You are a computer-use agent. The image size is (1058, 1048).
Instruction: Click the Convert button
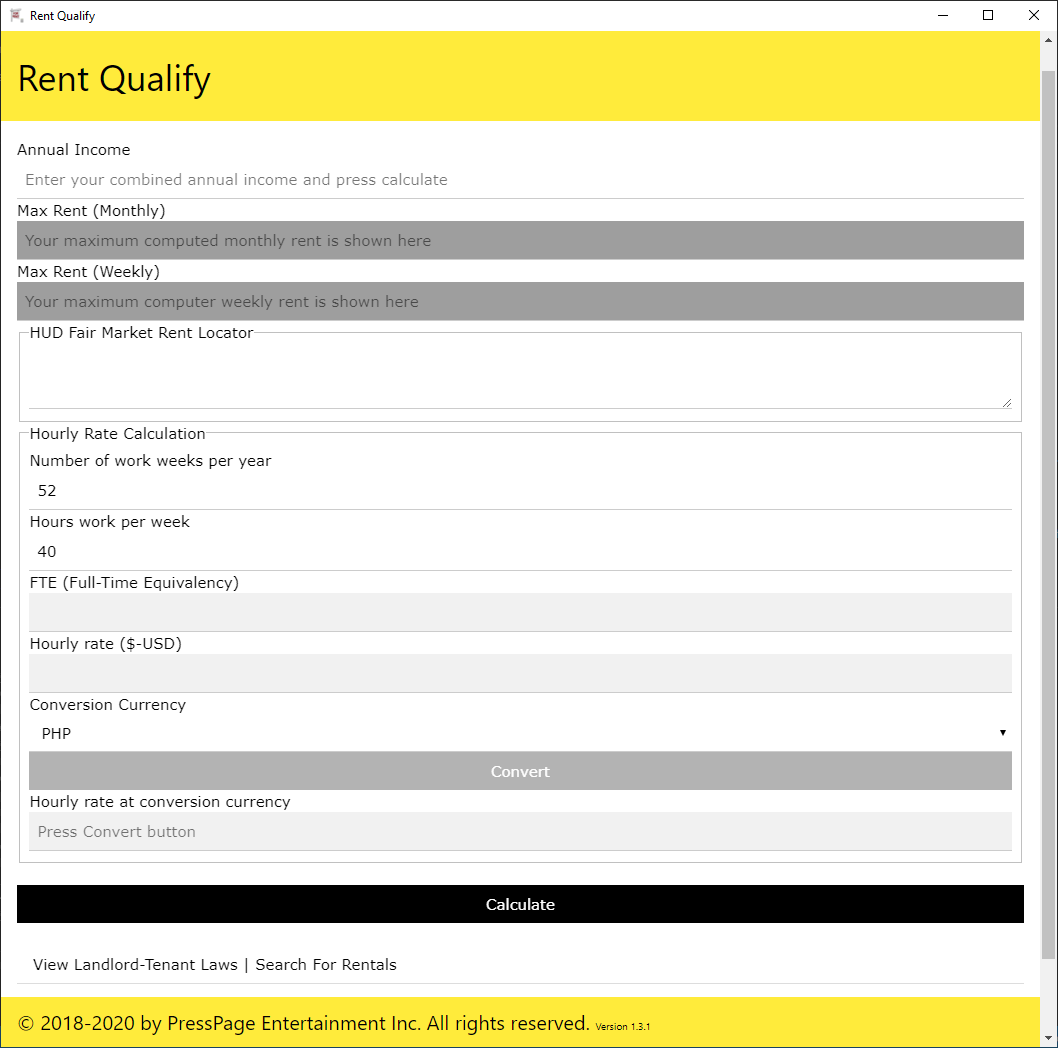point(520,771)
